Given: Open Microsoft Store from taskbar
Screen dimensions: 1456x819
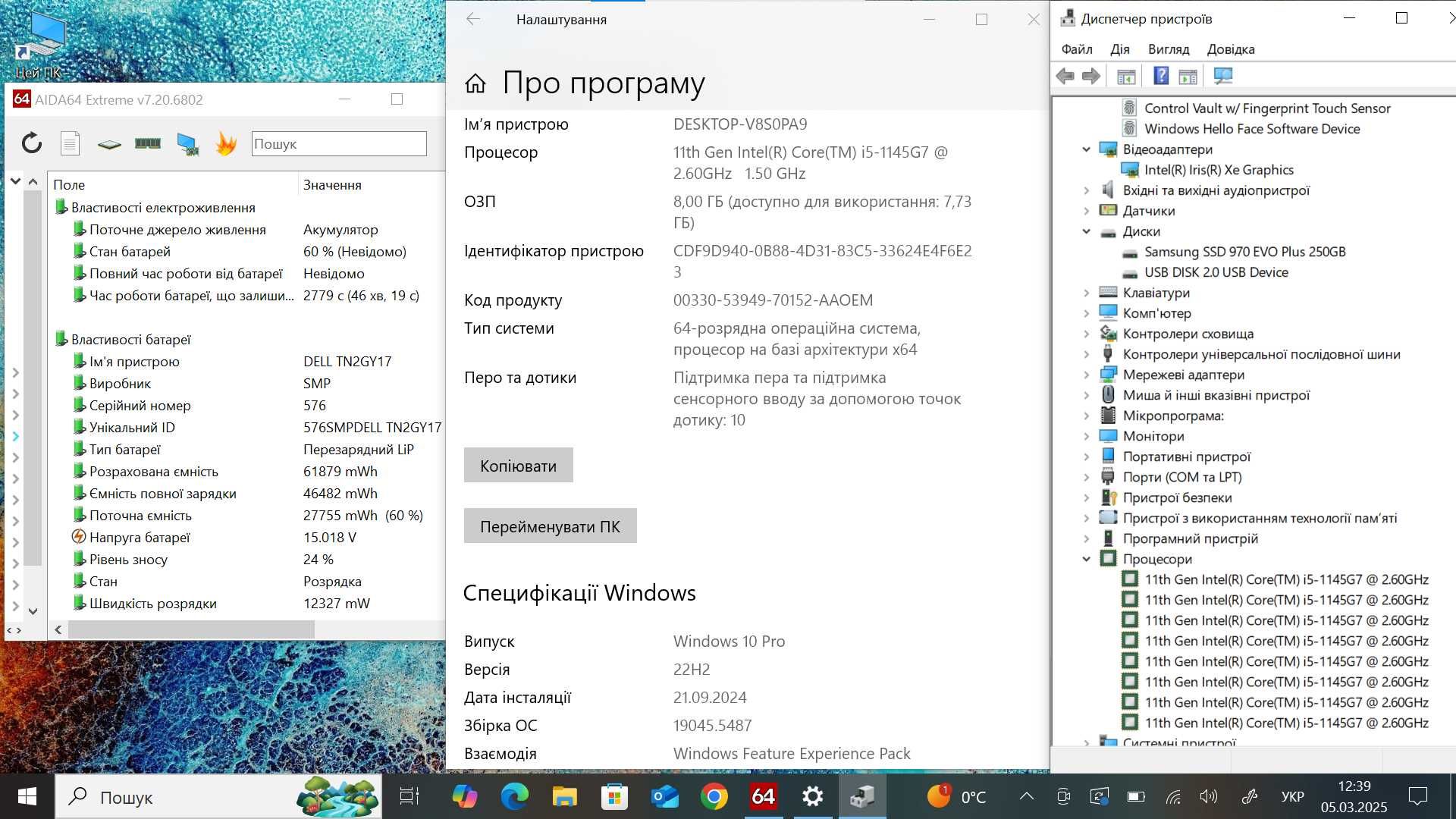Looking at the screenshot, I should (614, 796).
